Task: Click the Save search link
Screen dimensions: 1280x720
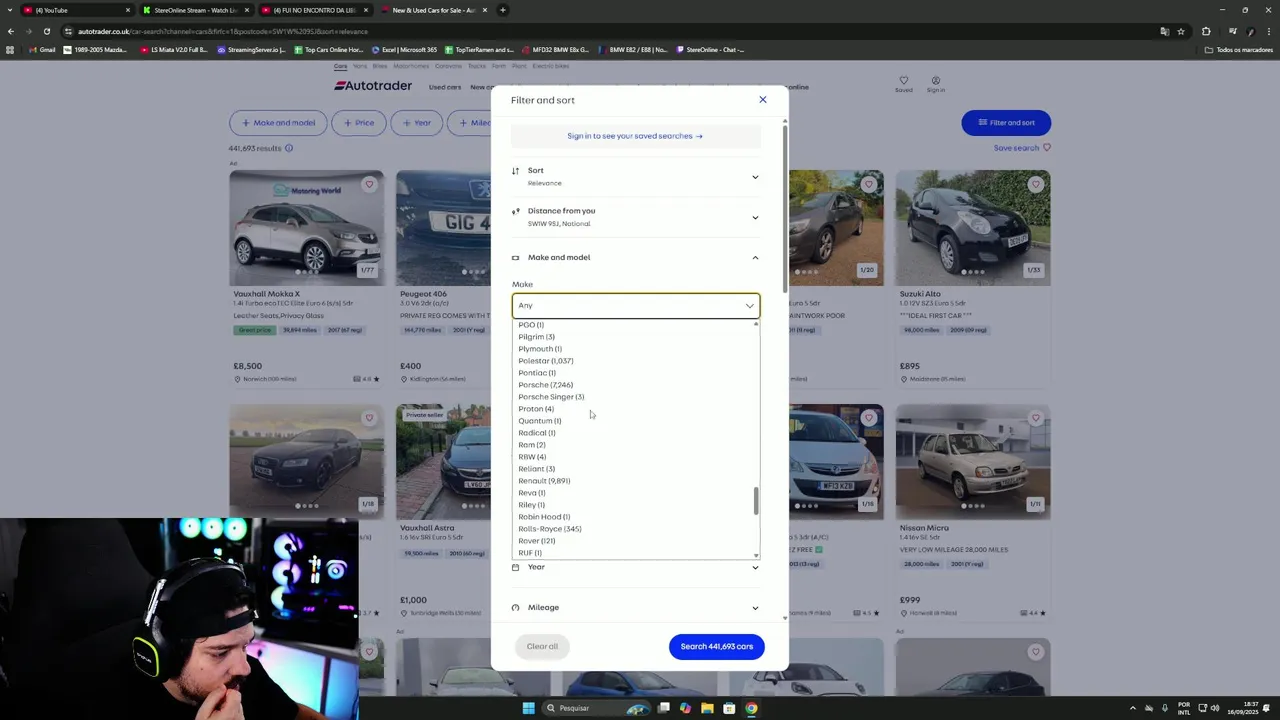Action: coord(1022,148)
